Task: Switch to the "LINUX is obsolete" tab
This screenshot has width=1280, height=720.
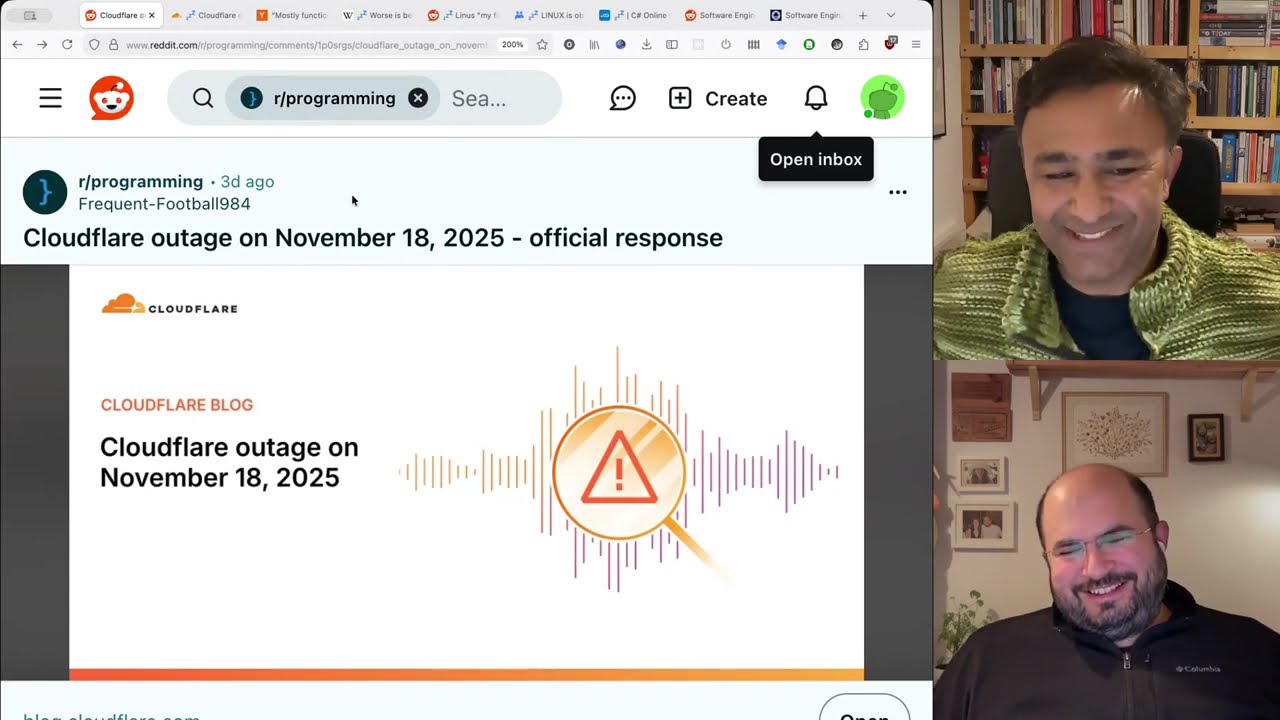Action: pyautogui.click(x=548, y=16)
